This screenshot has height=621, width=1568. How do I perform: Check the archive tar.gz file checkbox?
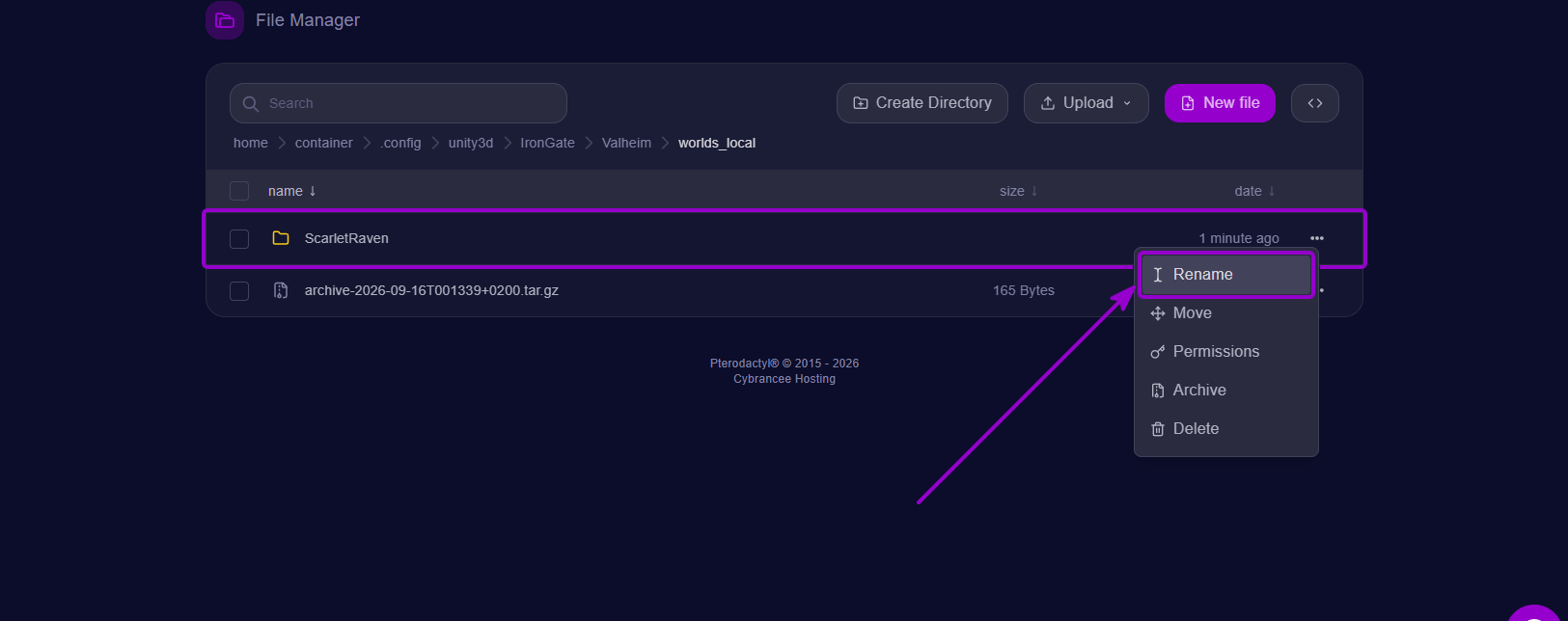pos(239,290)
